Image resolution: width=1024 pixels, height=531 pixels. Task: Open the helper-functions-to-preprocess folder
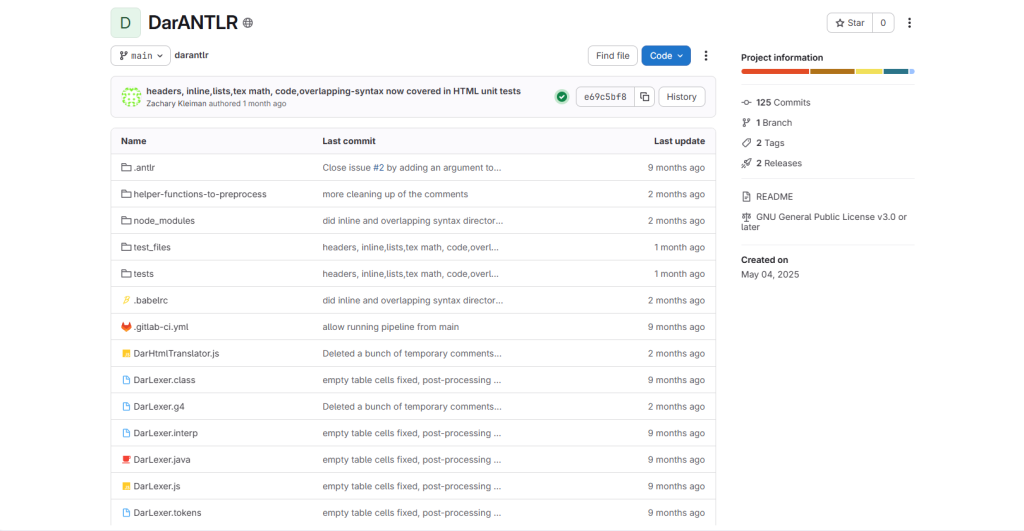tap(200, 194)
